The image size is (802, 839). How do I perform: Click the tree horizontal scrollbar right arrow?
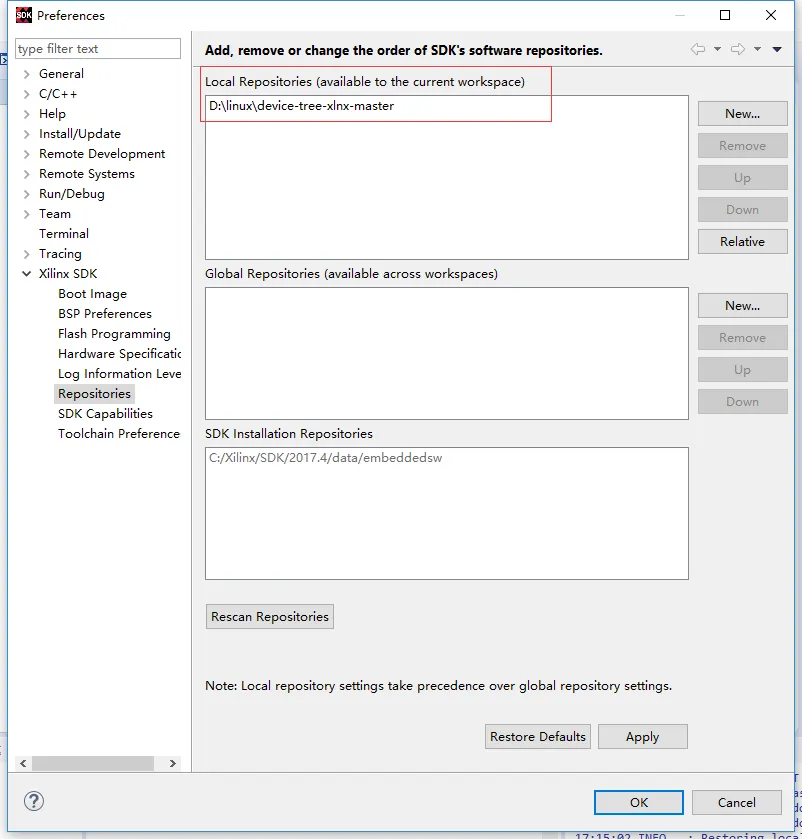(x=173, y=764)
